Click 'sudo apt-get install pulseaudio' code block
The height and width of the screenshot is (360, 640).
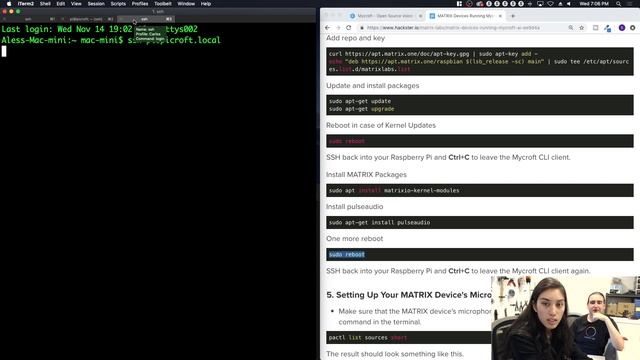pos(480,222)
